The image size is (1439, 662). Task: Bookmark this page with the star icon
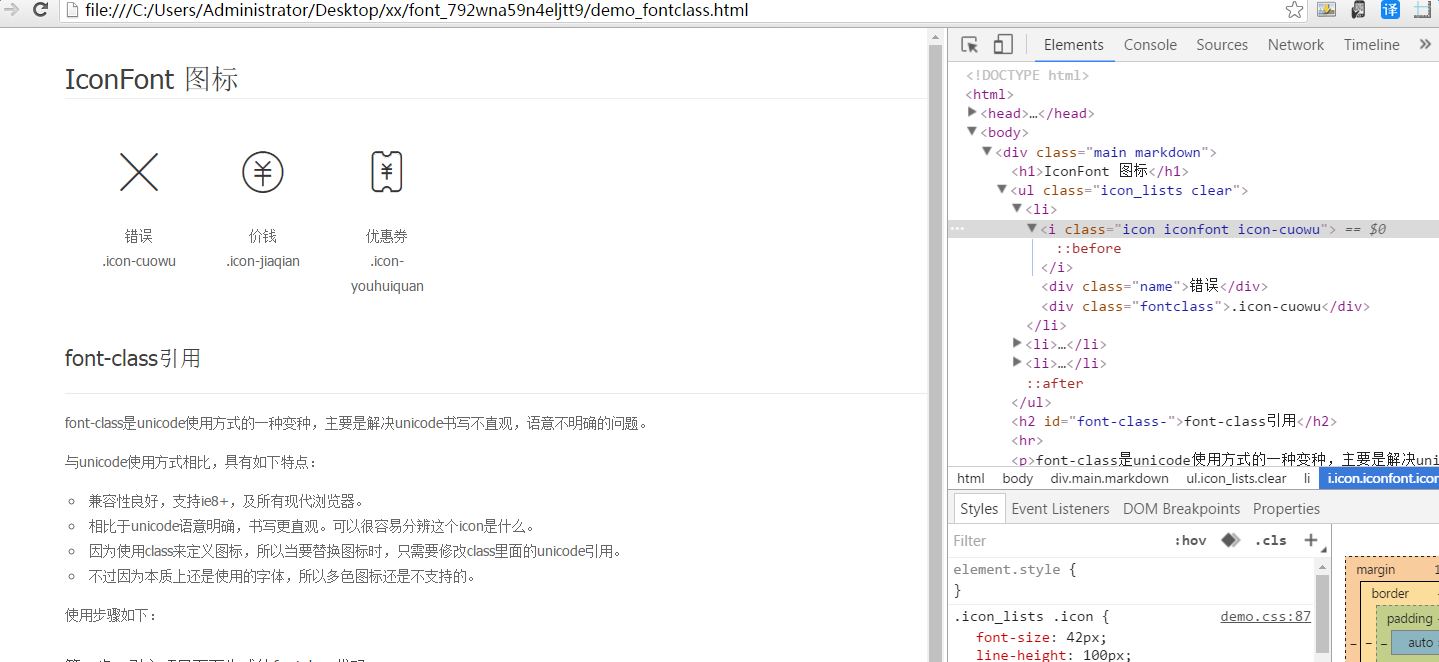pyautogui.click(x=1294, y=11)
